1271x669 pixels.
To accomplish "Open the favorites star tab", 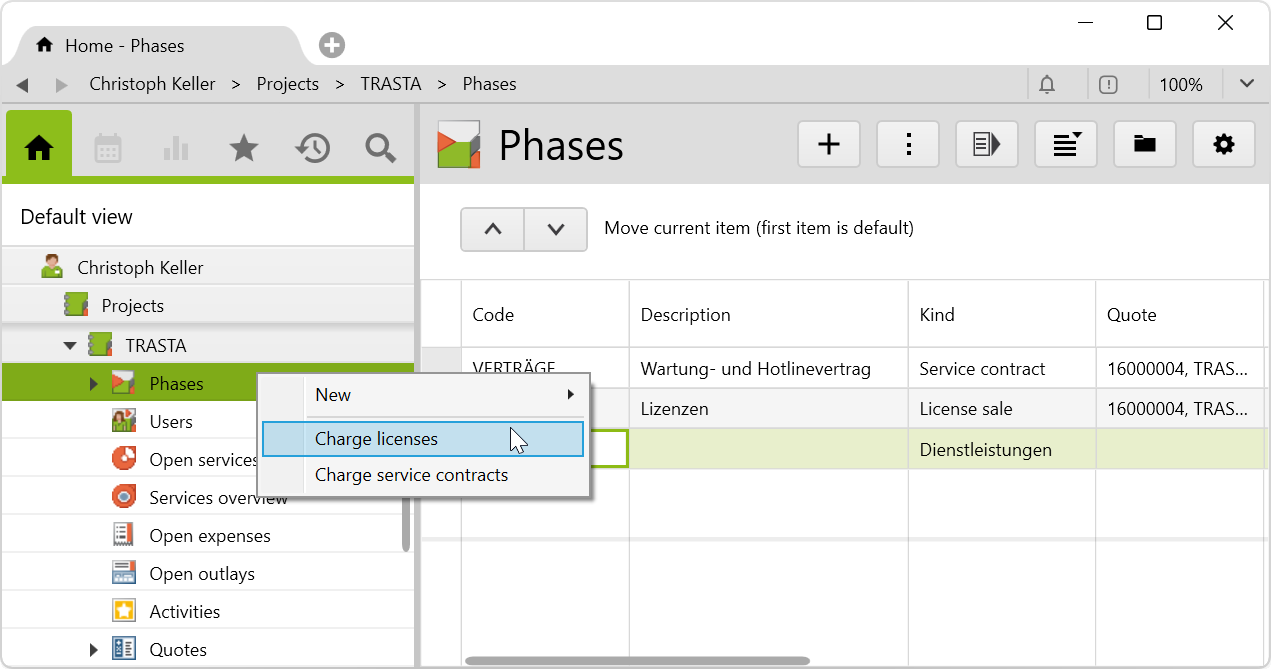I will pyautogui.click(x=244, y=149).
